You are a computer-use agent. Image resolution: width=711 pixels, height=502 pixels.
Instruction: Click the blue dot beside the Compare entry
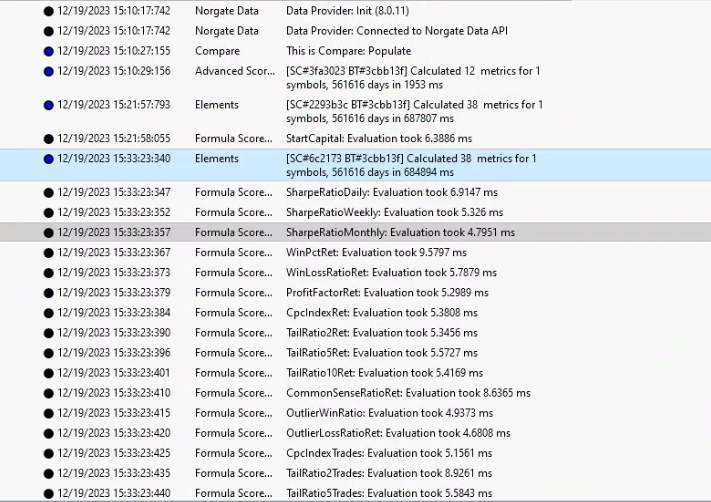click(x=49, y=51)
